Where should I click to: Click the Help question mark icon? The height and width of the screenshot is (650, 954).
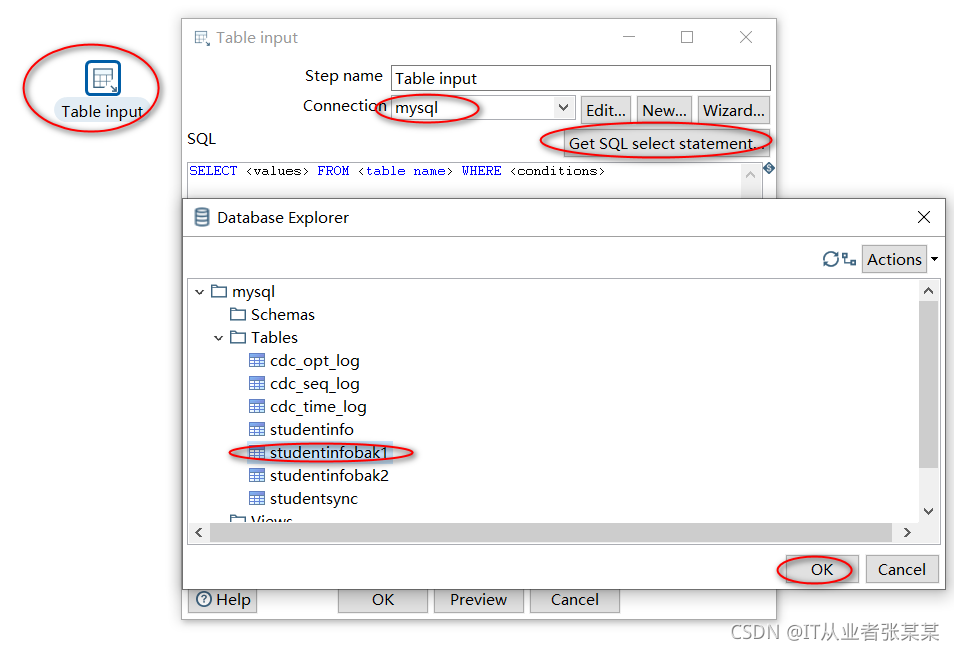click(204, 600)
